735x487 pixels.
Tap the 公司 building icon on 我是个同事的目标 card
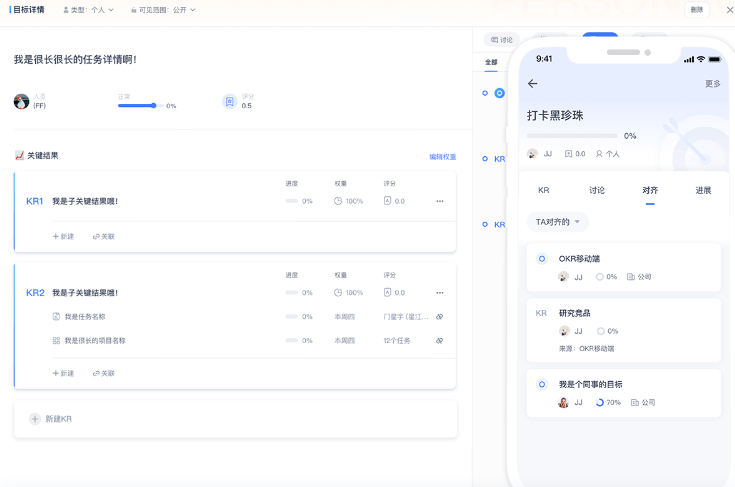pos(635,402)
